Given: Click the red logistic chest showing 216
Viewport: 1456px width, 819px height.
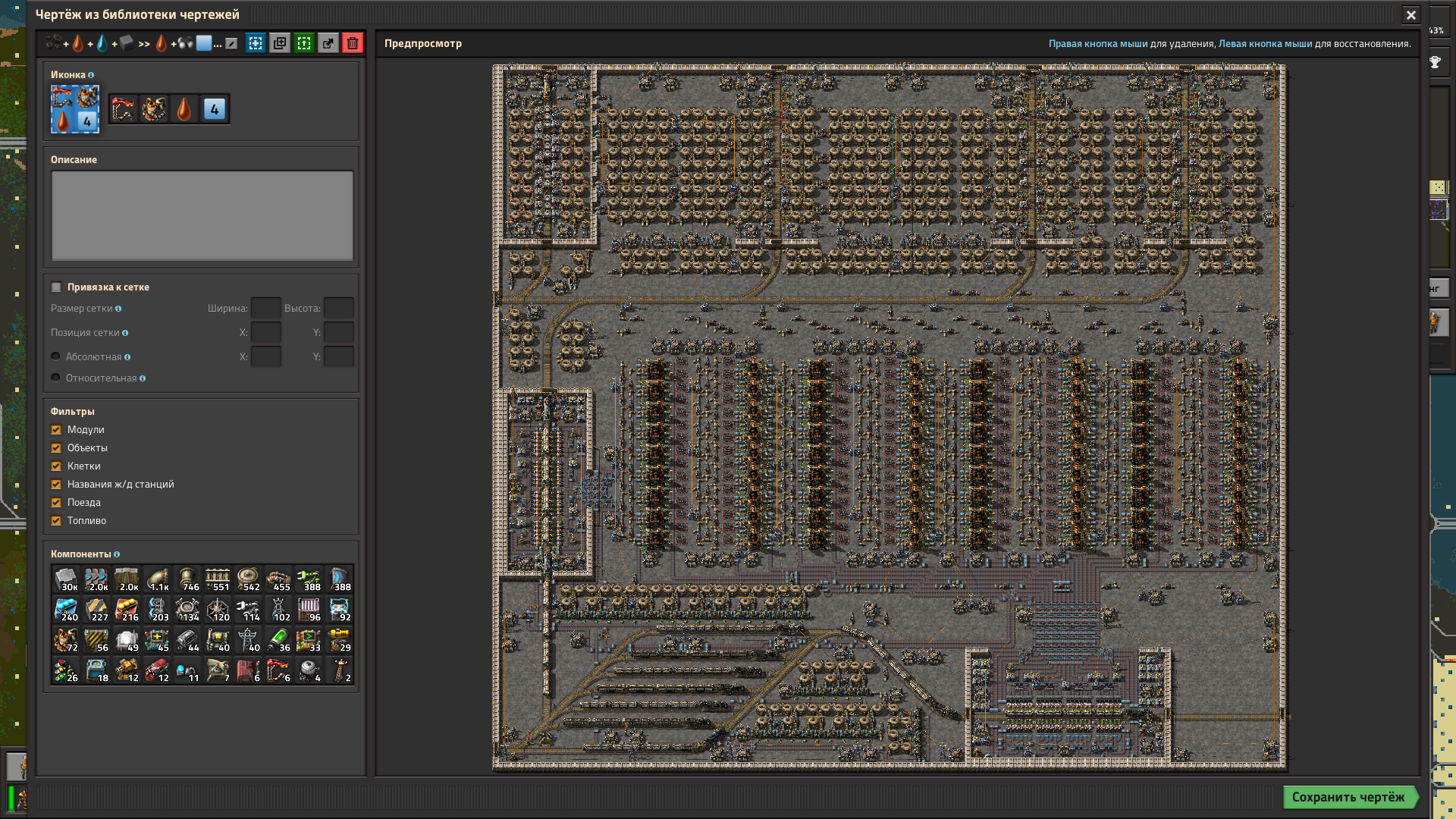Looking at the screenshot, I should click(127, 610).
